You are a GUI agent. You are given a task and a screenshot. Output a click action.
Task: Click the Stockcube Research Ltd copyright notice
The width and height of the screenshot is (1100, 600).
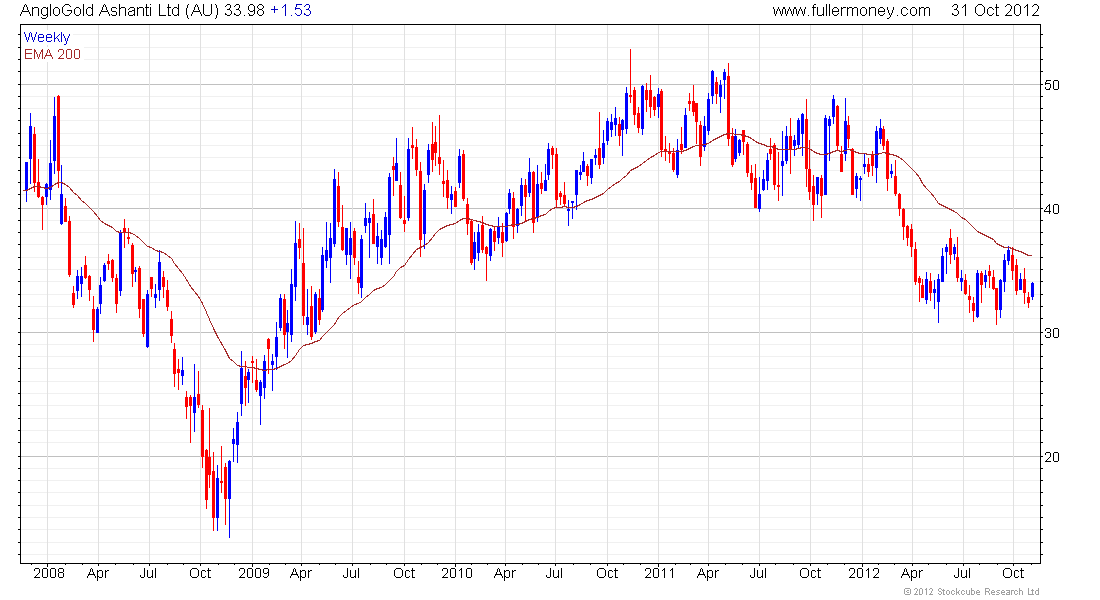click(x=971, y=592)
